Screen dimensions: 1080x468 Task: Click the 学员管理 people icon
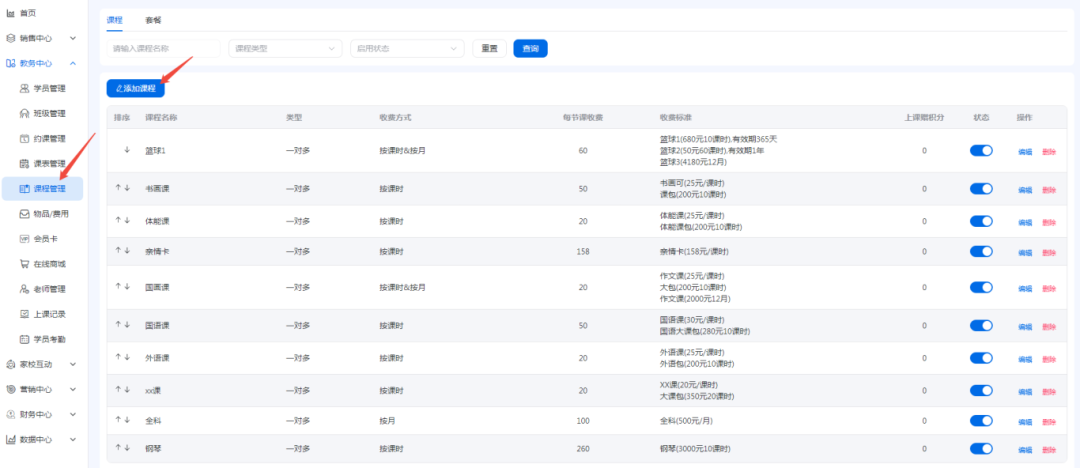point(25,88)
